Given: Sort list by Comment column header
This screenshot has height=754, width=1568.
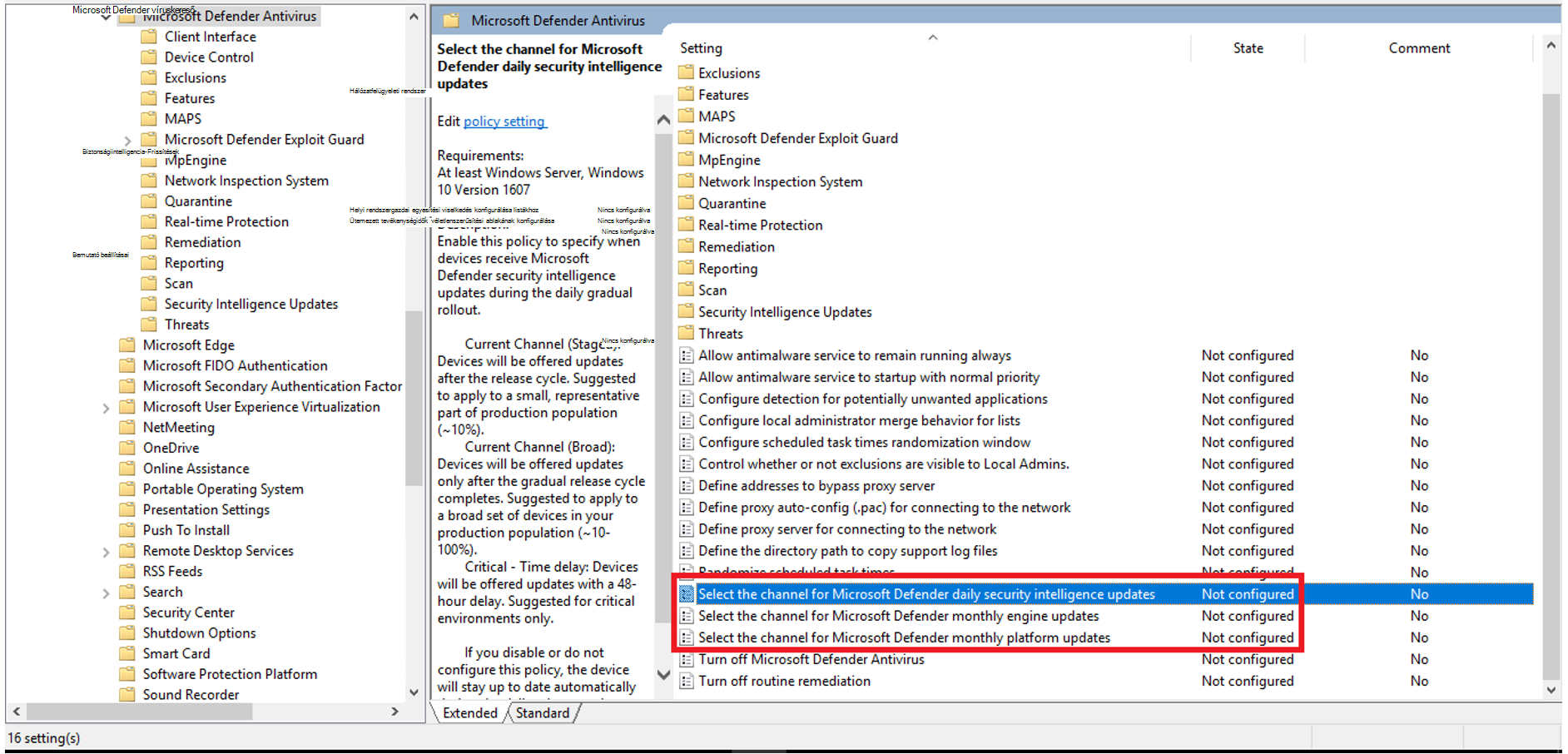Looking at the screenshot, I should 1419,48.
